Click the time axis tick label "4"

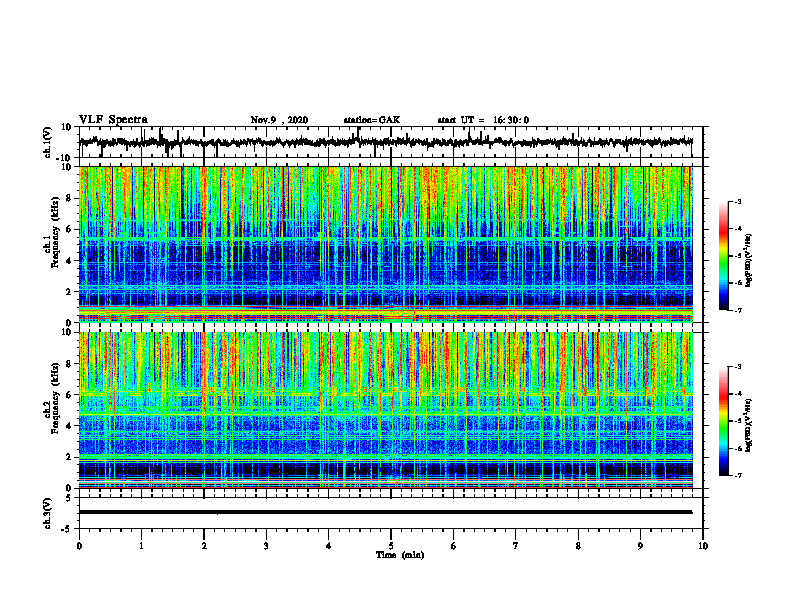click(329, 546)
